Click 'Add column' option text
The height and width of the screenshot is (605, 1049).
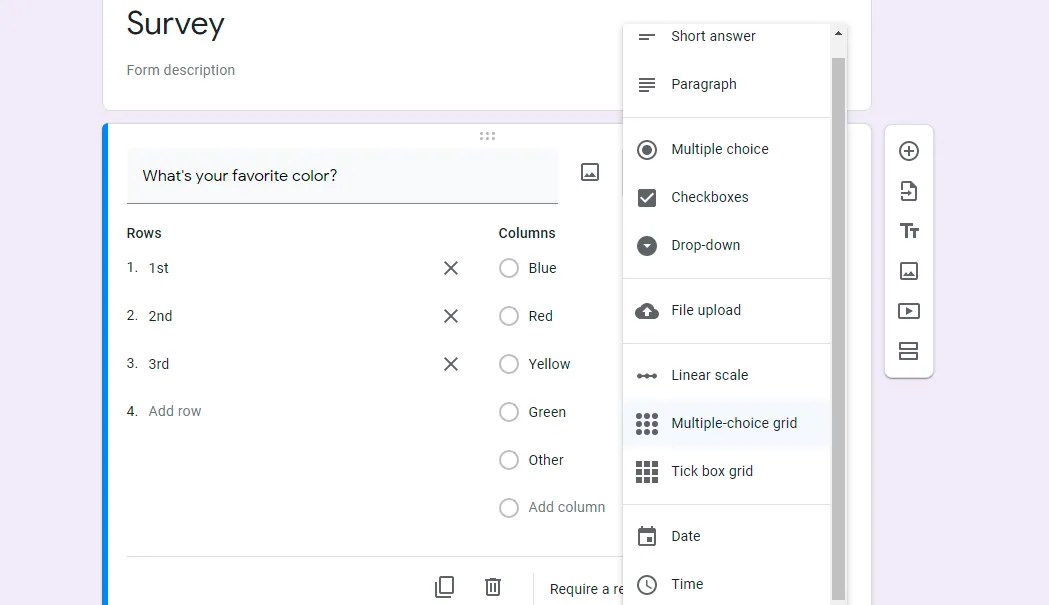pyautogui.click(x=566, y=507)
